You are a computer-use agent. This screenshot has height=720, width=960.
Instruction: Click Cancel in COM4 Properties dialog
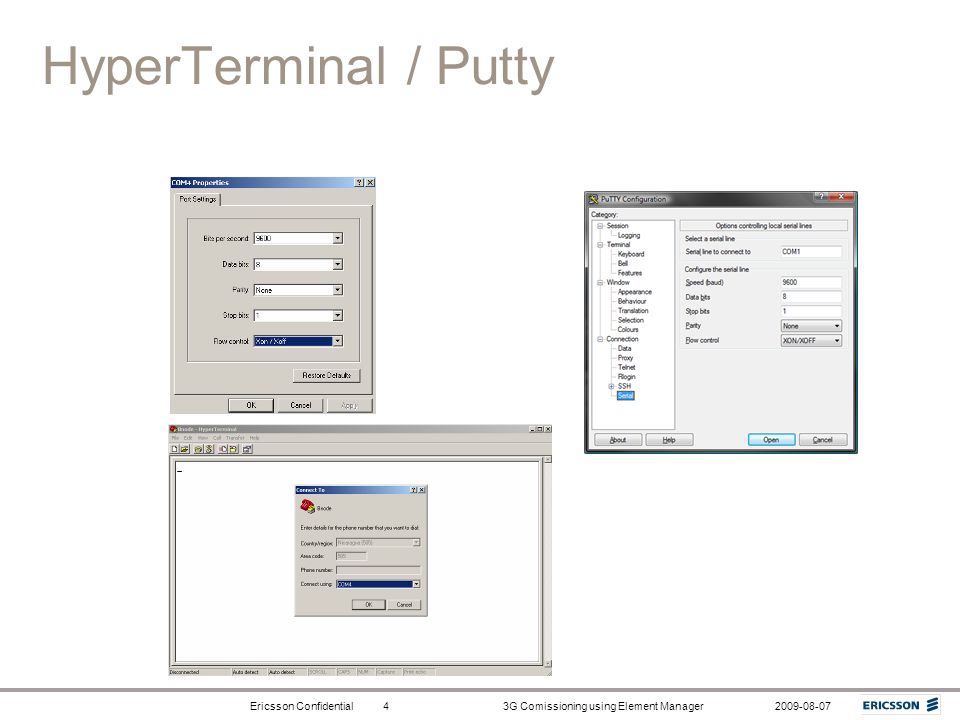[x=301, y=405]
